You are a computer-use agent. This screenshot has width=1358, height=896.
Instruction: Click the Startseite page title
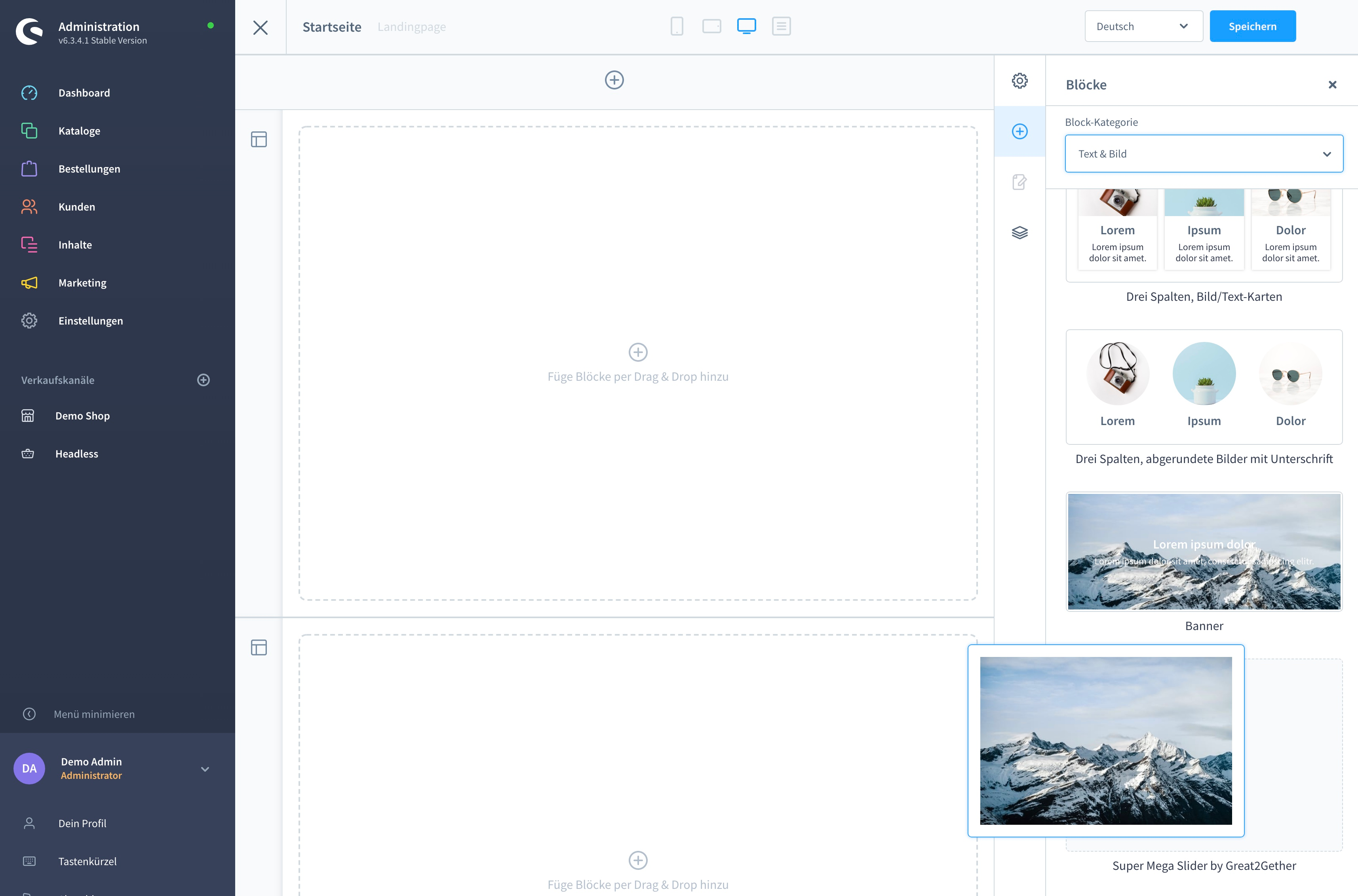click(x=331, y=27)
